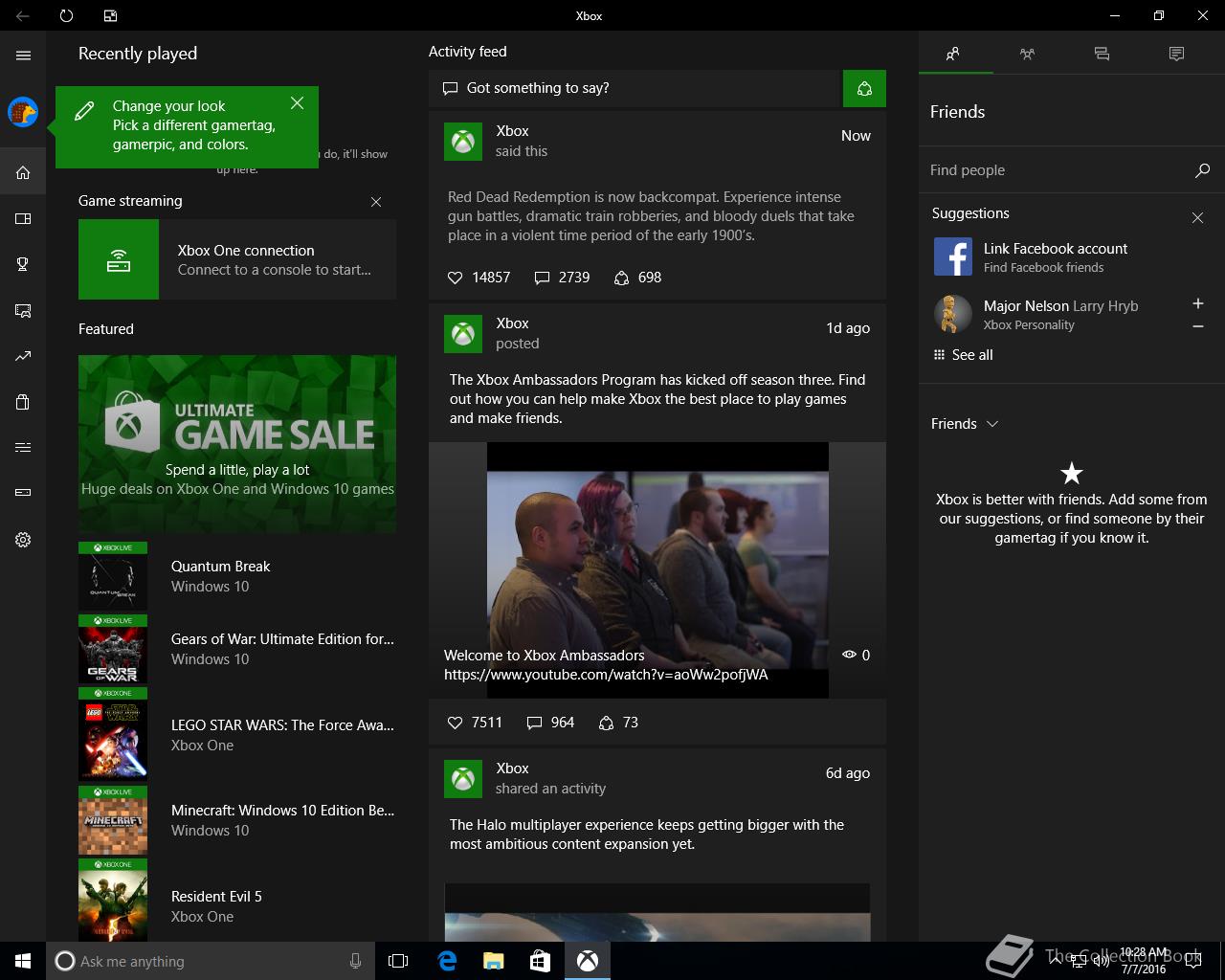Expand the Friends filter dropdown
The width and height of the screenshot is (1225, 980).
965,424
